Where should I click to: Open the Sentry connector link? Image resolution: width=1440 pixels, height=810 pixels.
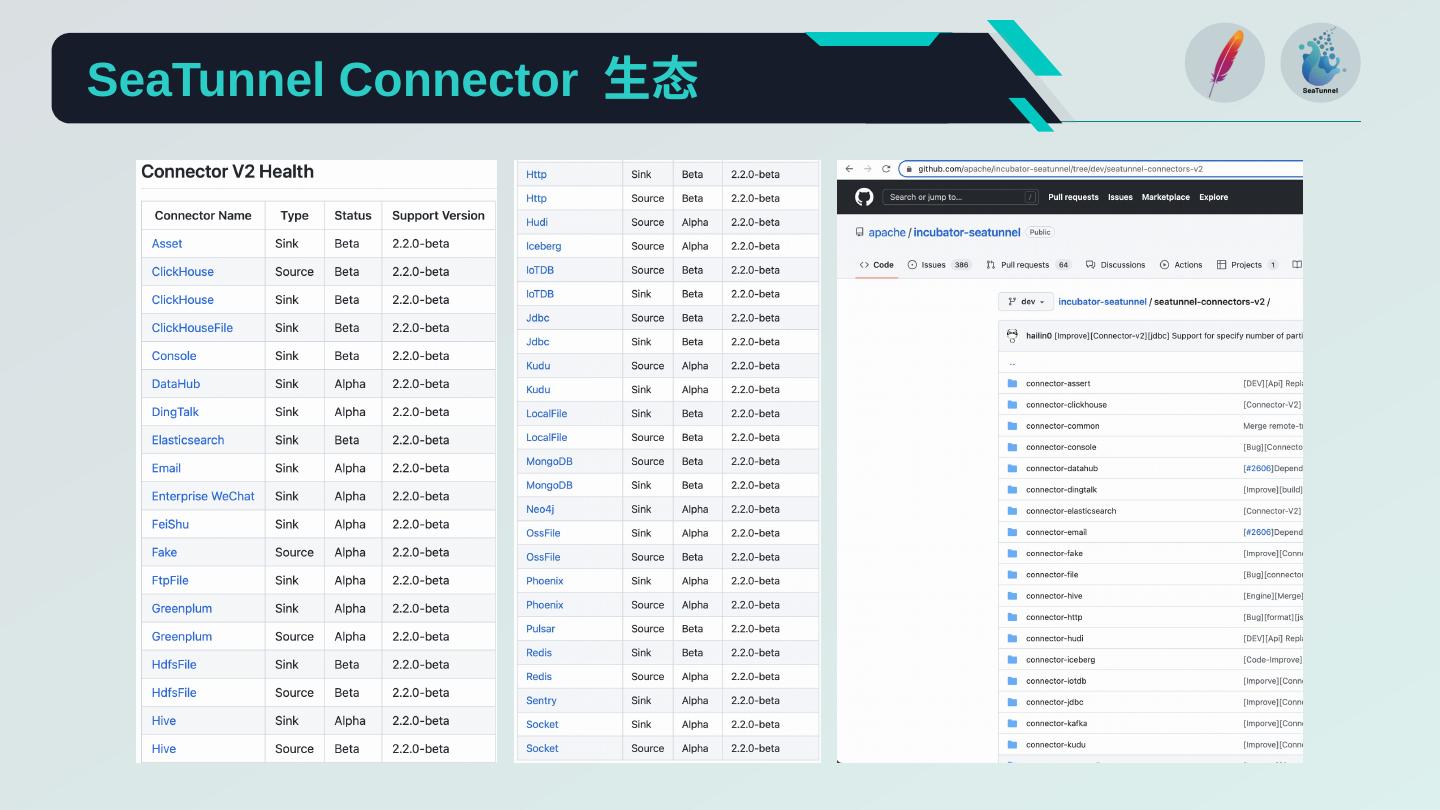pos(541,700)
